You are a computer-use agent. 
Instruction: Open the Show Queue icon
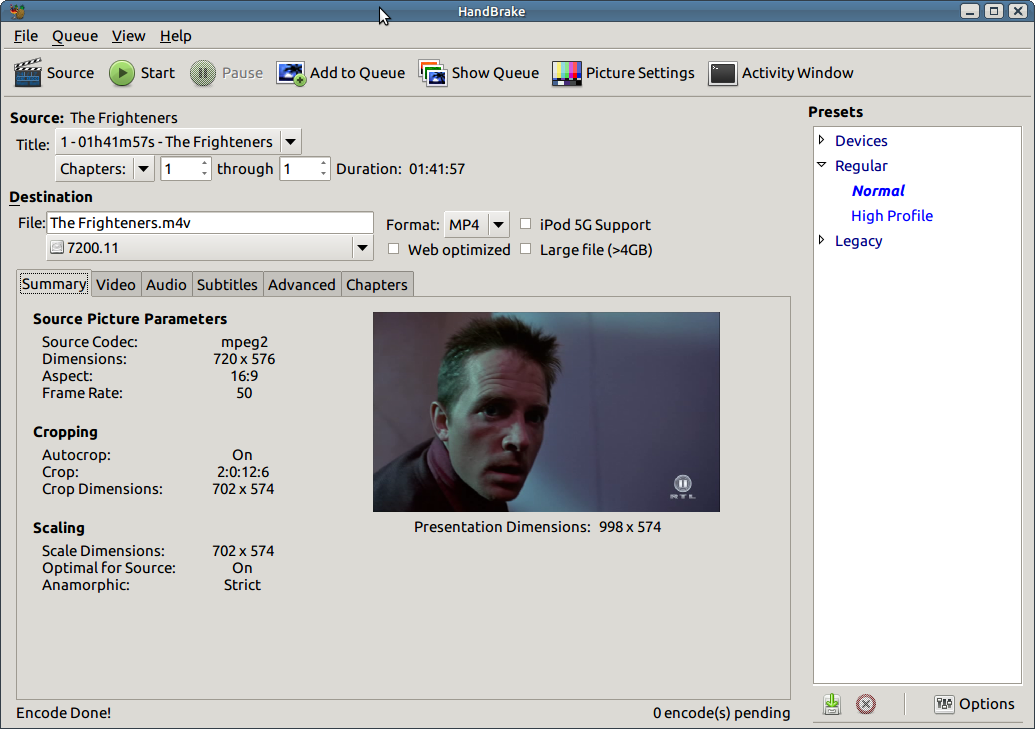pyautogui.click(x=433, y=73)
